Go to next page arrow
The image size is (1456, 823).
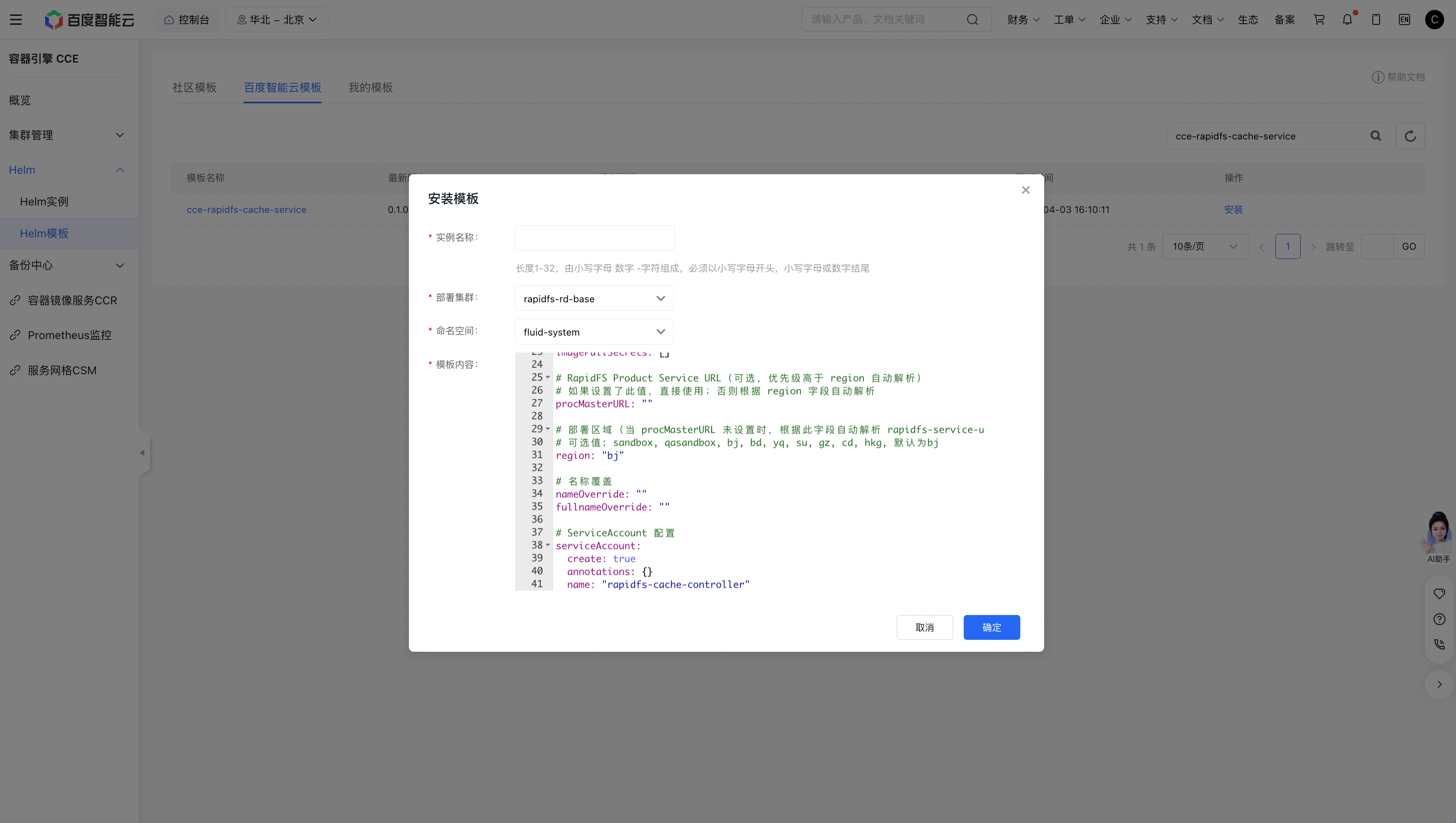point(1313,247)
